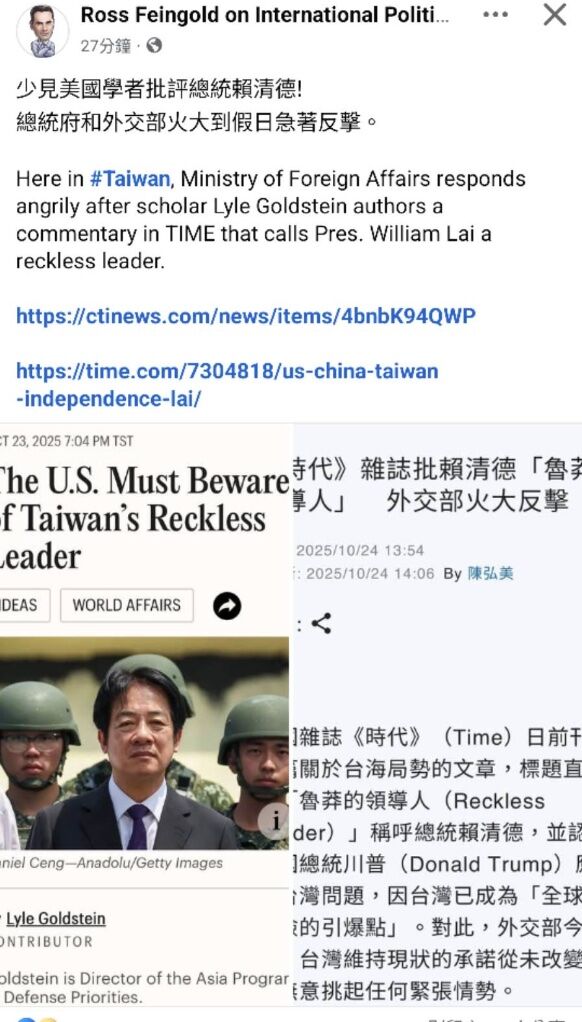Viewport: 582px width, 1022px height.
Task: Tap Ross Feingold's profile avatar
Action: click(x=42, y=31)
